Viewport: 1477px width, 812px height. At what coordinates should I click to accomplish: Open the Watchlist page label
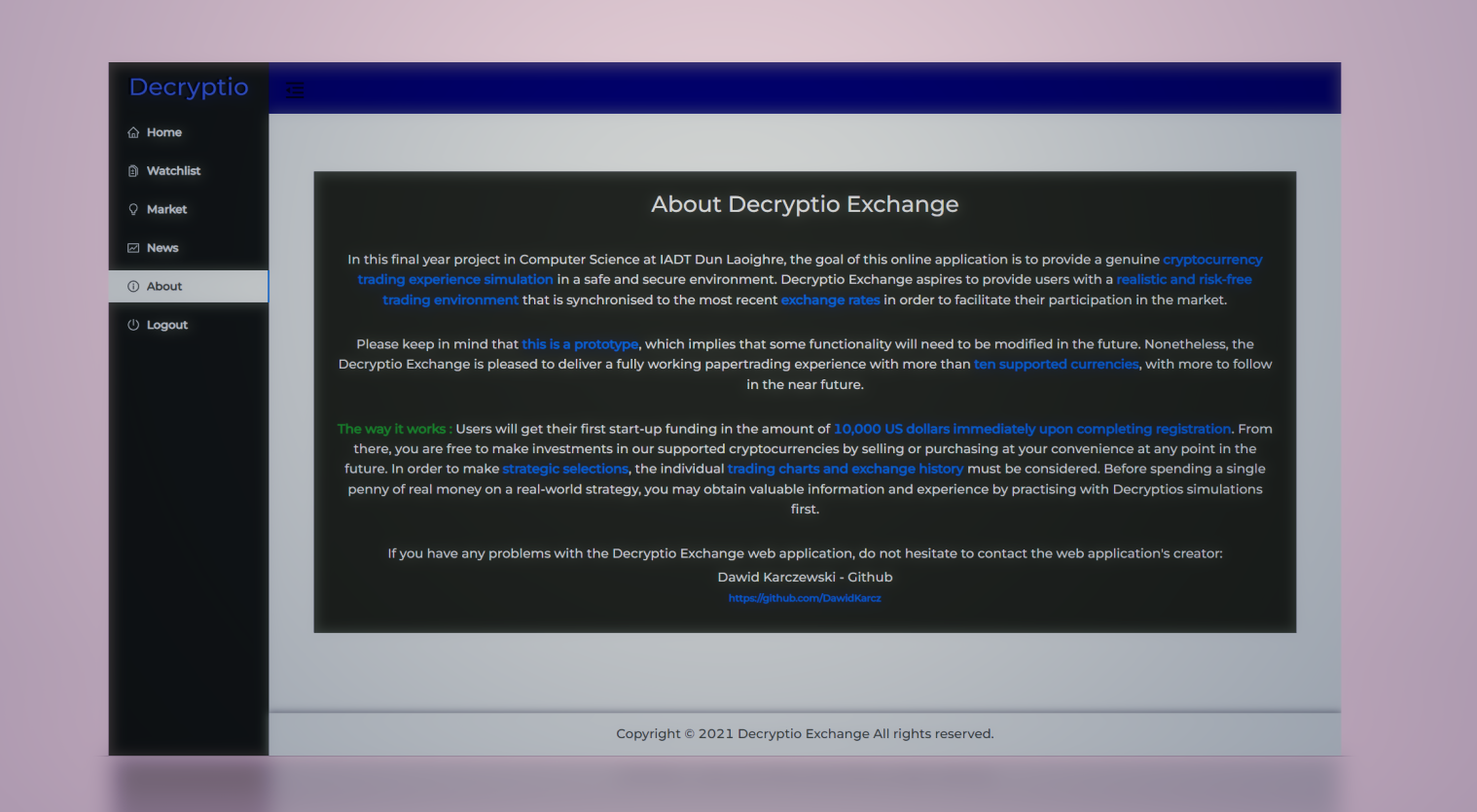click(173, 171)
